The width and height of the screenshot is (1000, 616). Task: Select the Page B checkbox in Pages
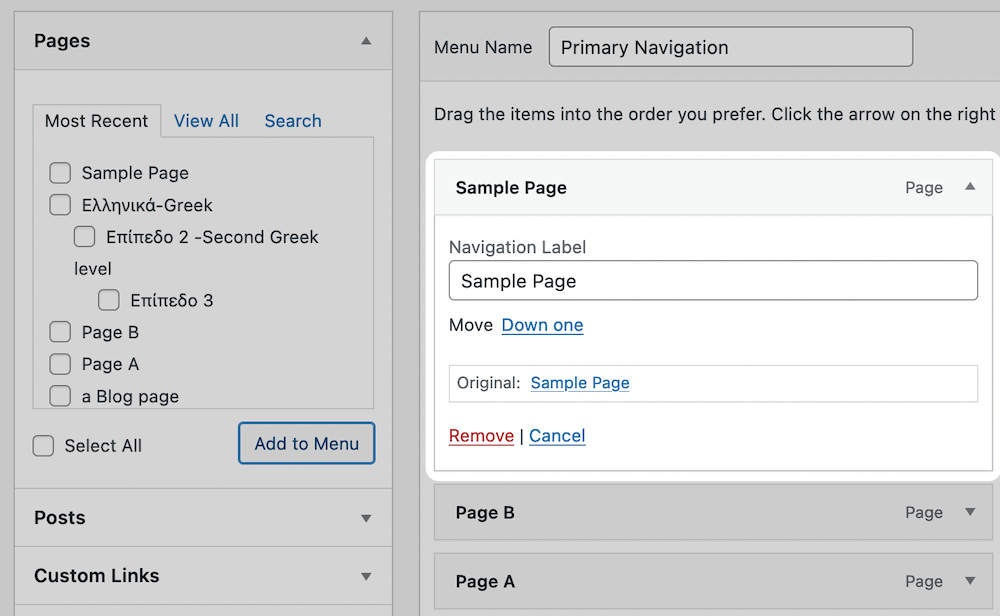60,332
